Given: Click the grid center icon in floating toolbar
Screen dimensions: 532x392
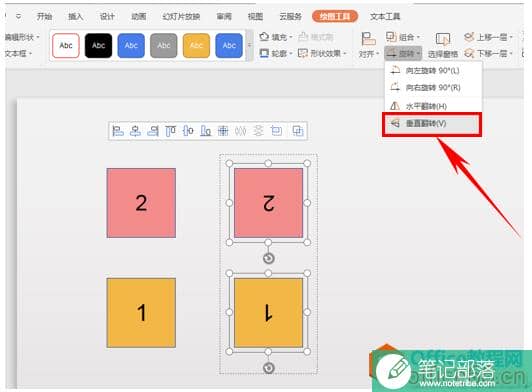Looking at the screenshot, I should pyautogui.click(x=223, y=131).
